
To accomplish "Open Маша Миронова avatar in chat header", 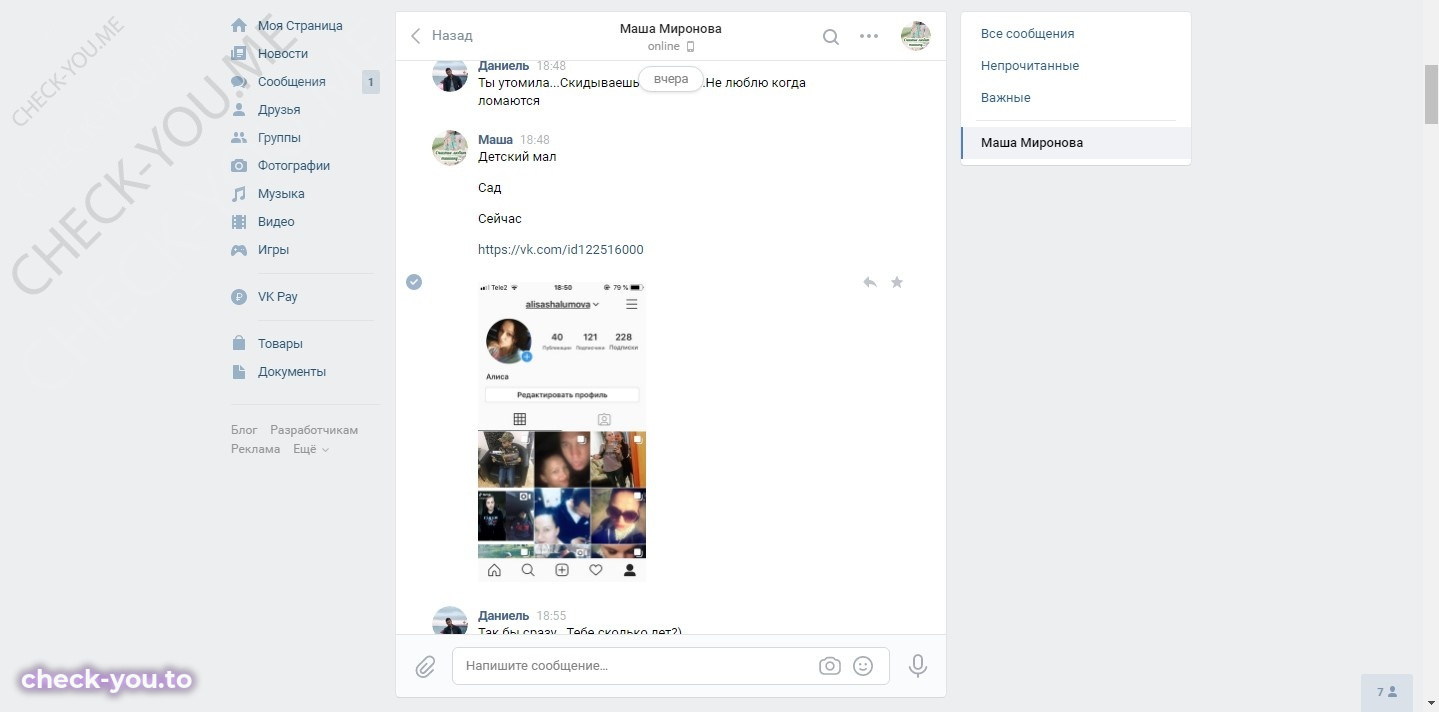I will 915,36.
